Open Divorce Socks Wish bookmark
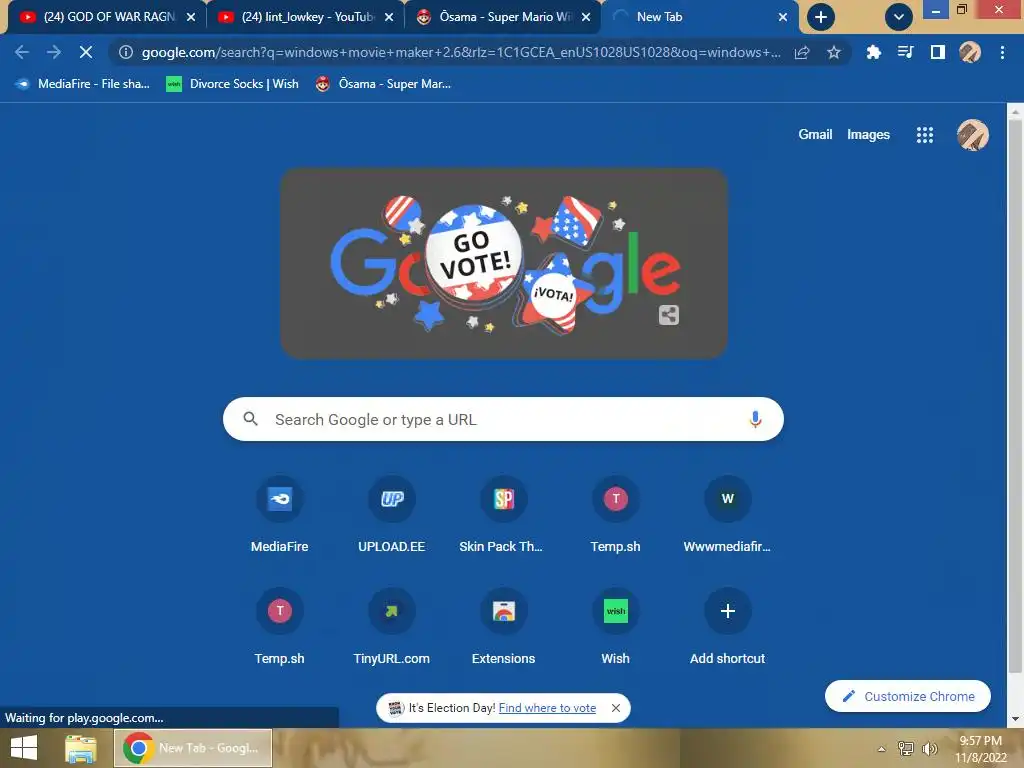The image size is (1024, 768). (232, 84)
